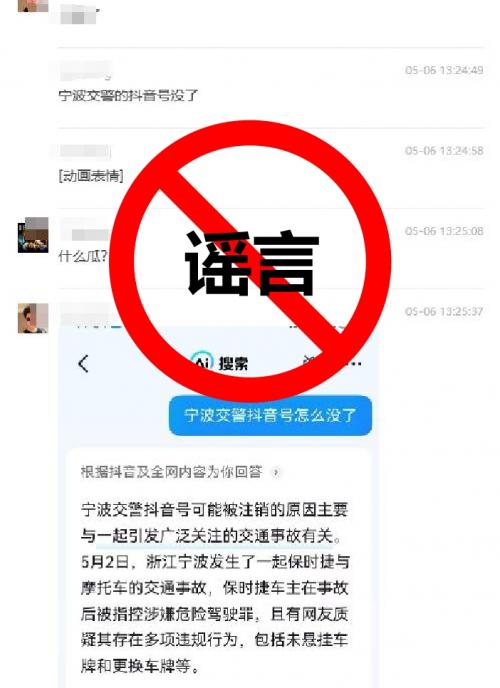Viewport: 500px width, 688px height.
Task: Click the underlined 与一起引发广泛关注的交通事故有关 text
Action: tap(211, 536)
